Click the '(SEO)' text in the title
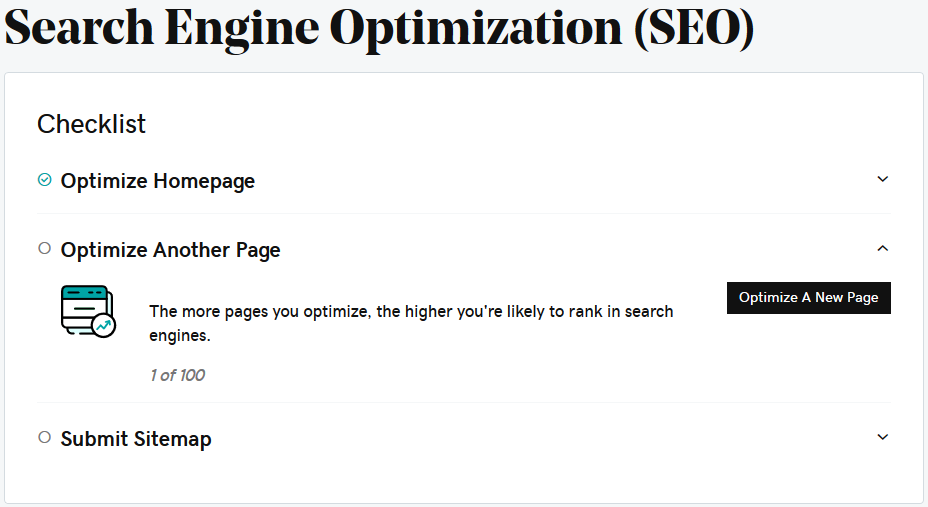 pyautogui.click(x=693, y=28)
